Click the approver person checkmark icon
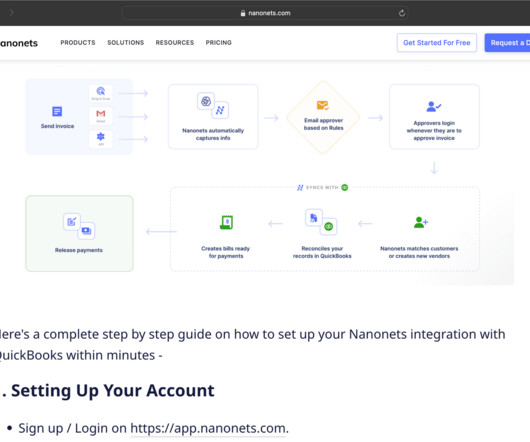 click(x=434, y=106)
